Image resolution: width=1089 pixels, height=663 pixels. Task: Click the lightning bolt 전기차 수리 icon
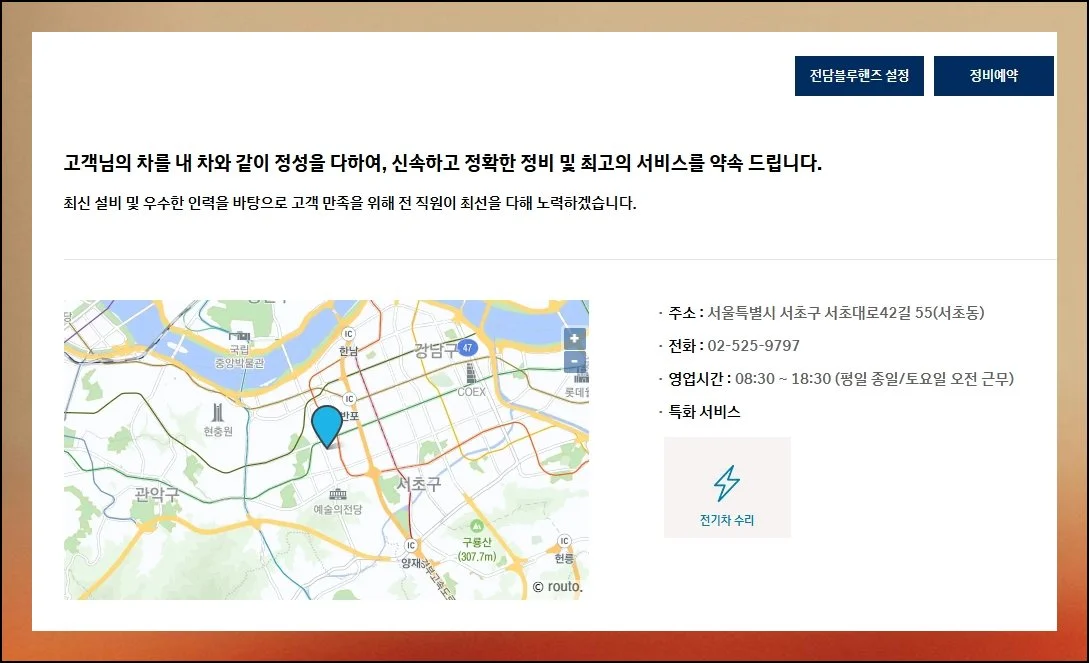727,483
